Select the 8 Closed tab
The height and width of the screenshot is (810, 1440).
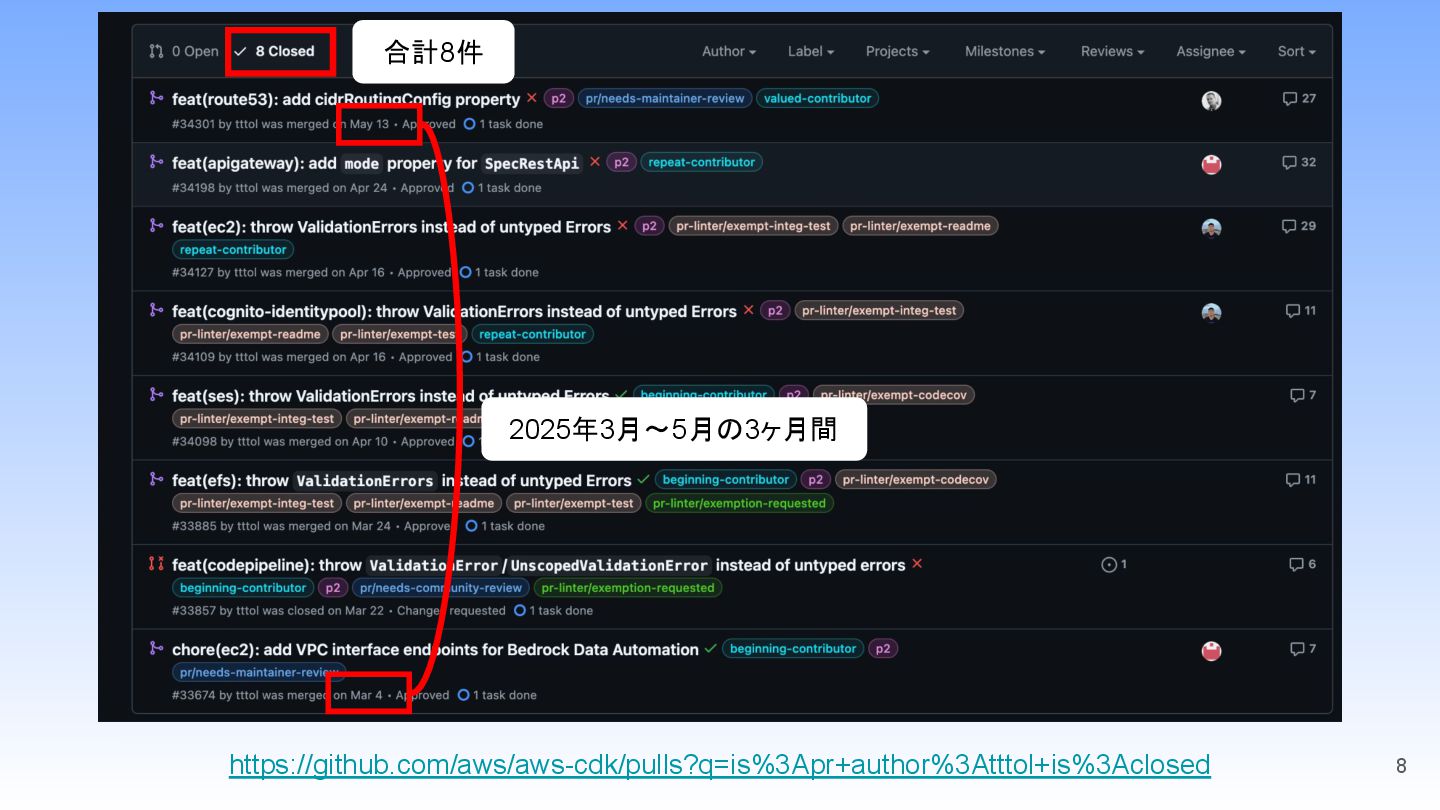(x=275, y=51)
